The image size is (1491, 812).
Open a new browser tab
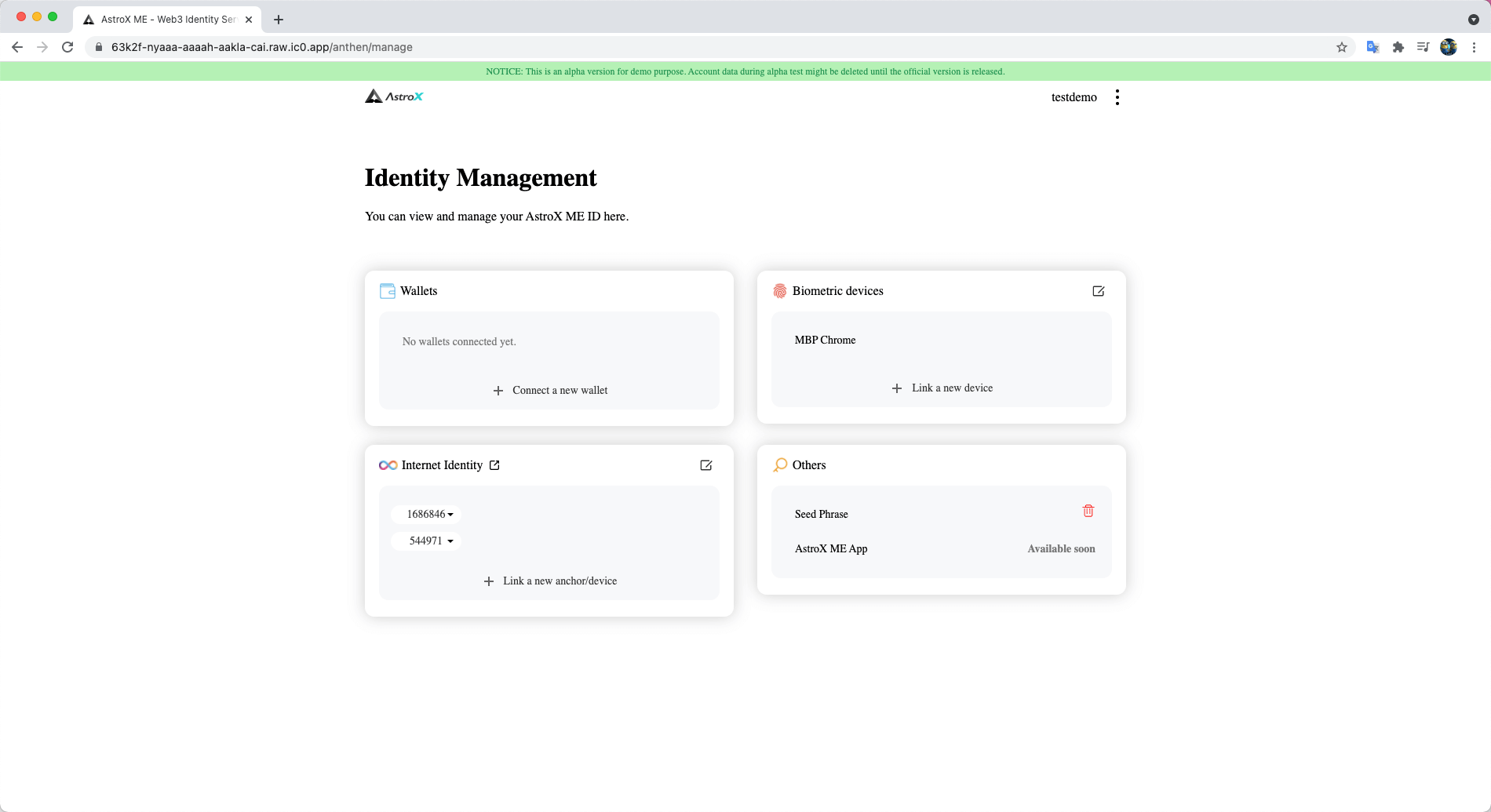pyautogui.click(x=279, y=20)
